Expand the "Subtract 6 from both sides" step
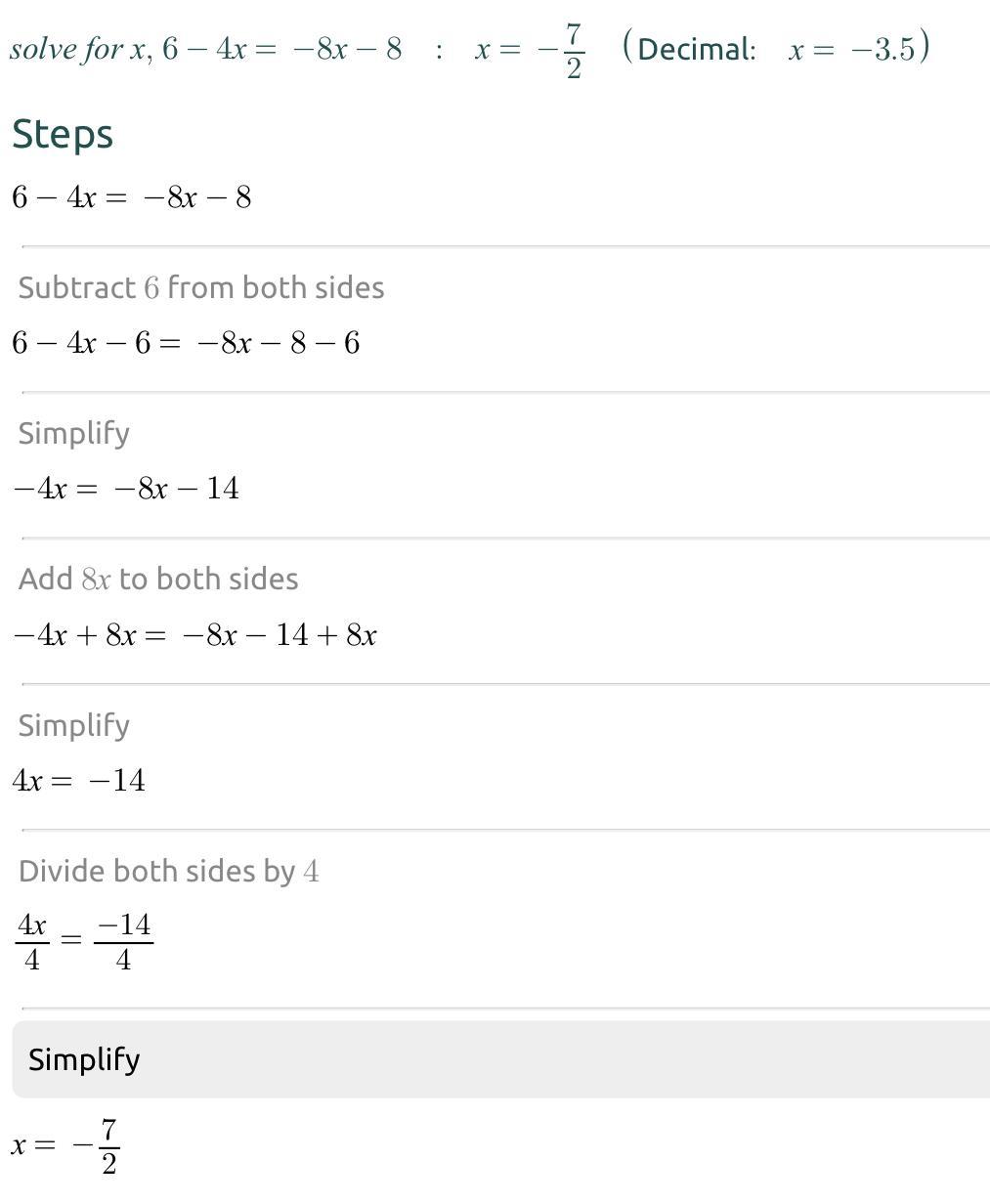The image size is (990, 1204). pos(200,288)
